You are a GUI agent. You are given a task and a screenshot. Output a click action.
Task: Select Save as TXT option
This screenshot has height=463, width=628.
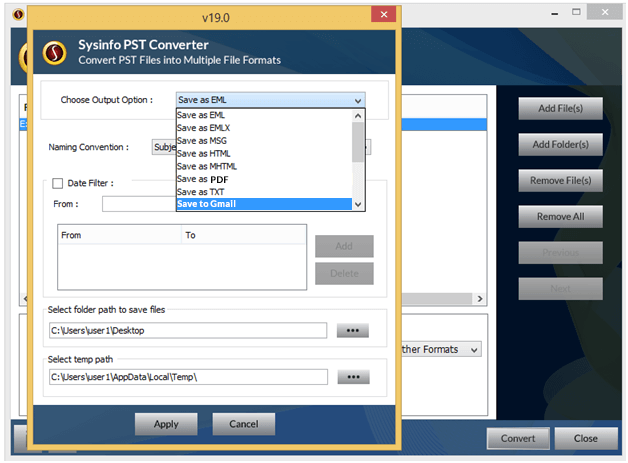coord(264,192)
